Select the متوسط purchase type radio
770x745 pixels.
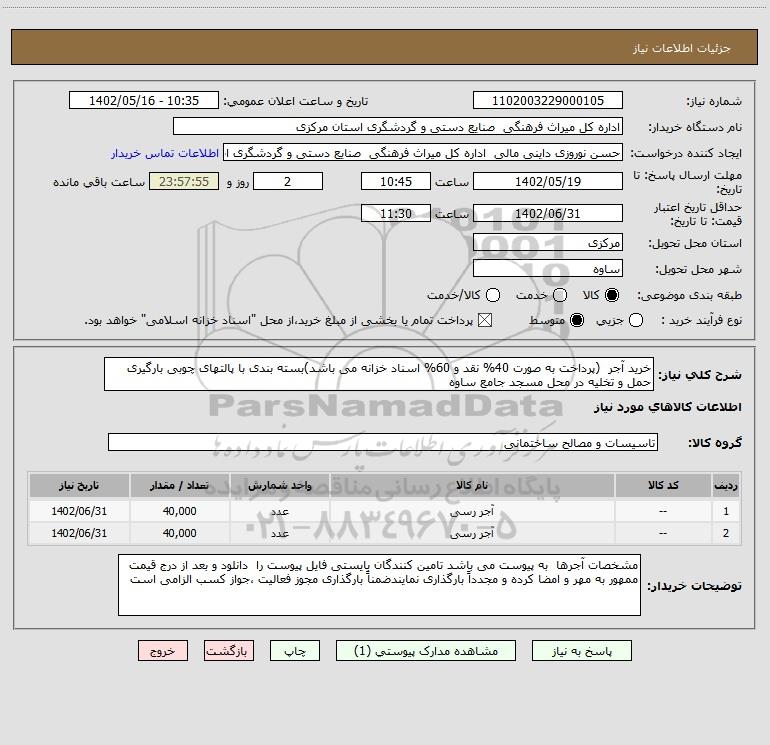(577, 320)
